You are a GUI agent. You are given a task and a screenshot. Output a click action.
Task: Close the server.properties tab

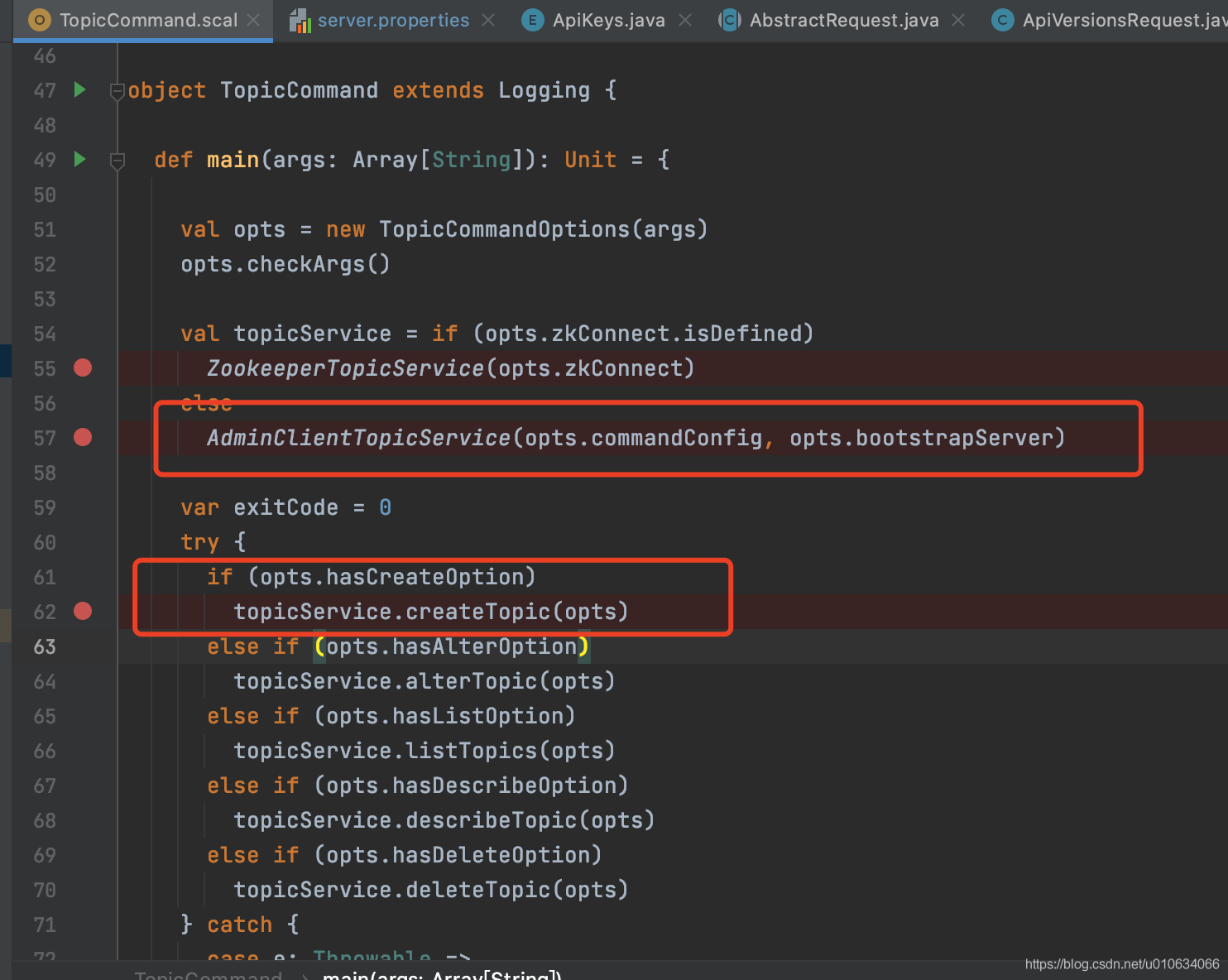pos(488,20)
